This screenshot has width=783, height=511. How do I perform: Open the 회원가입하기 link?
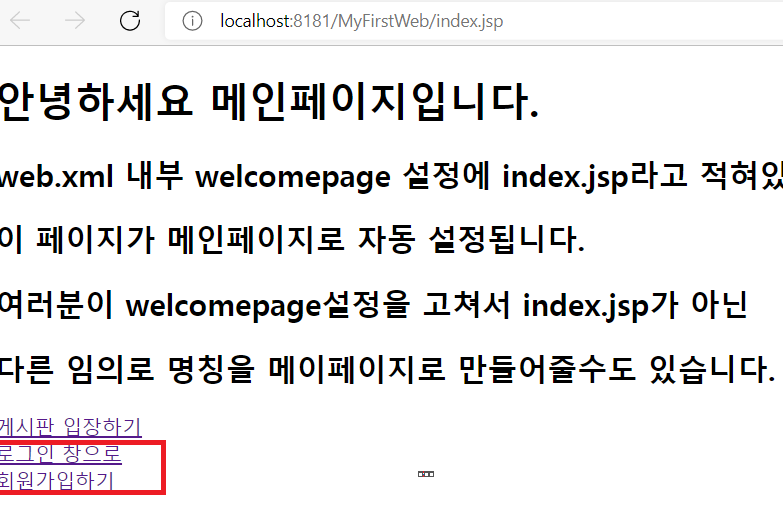tap(56, 481)
